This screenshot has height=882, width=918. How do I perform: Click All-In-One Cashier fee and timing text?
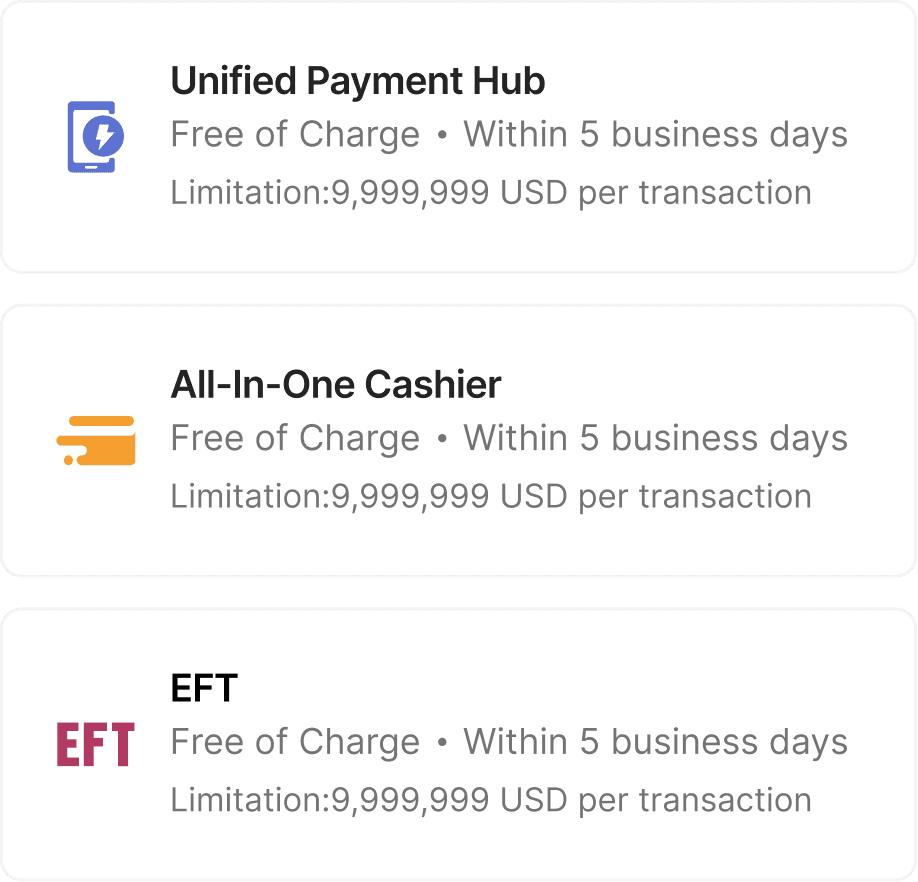(509, 438)
